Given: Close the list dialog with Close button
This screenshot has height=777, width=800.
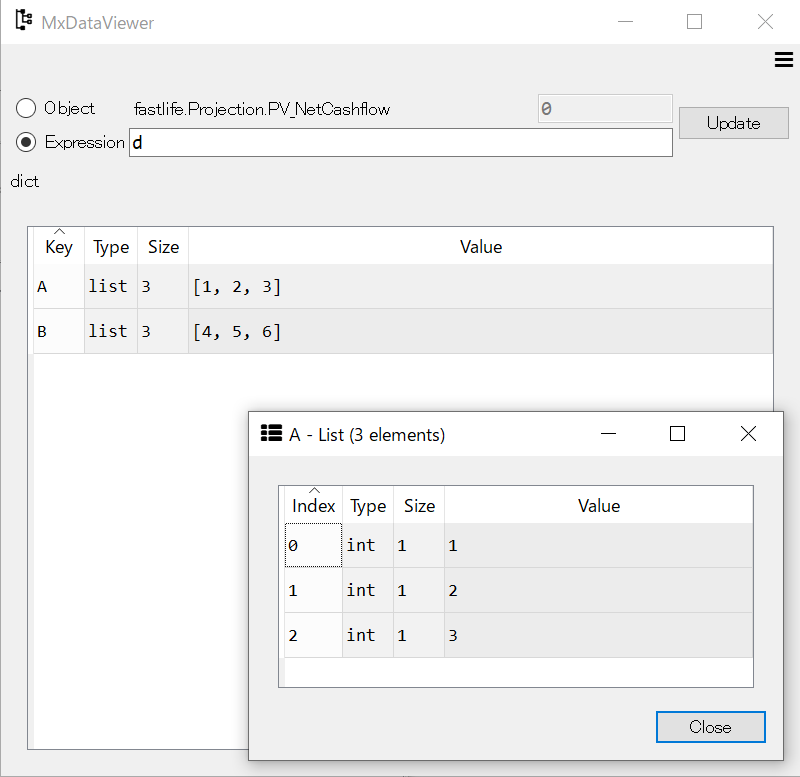Looking at the screenshot, I should 710,727.
